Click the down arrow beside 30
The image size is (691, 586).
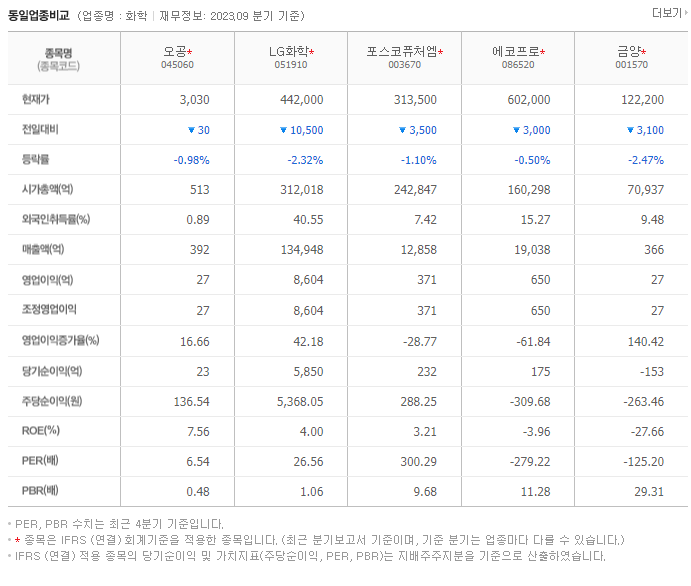[x=191, y=130]
